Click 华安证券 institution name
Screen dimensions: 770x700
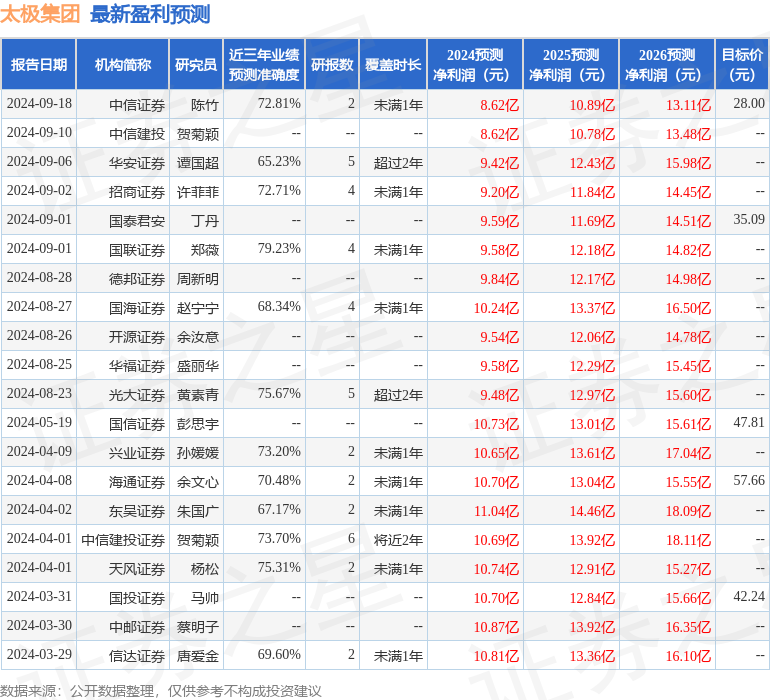coord(137,163)
